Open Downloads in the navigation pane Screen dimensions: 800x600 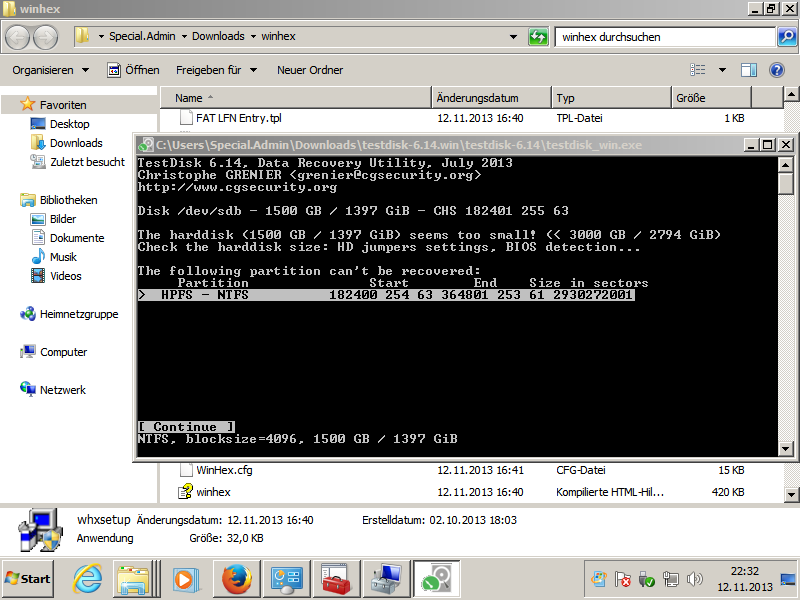[x=76, y=143]
